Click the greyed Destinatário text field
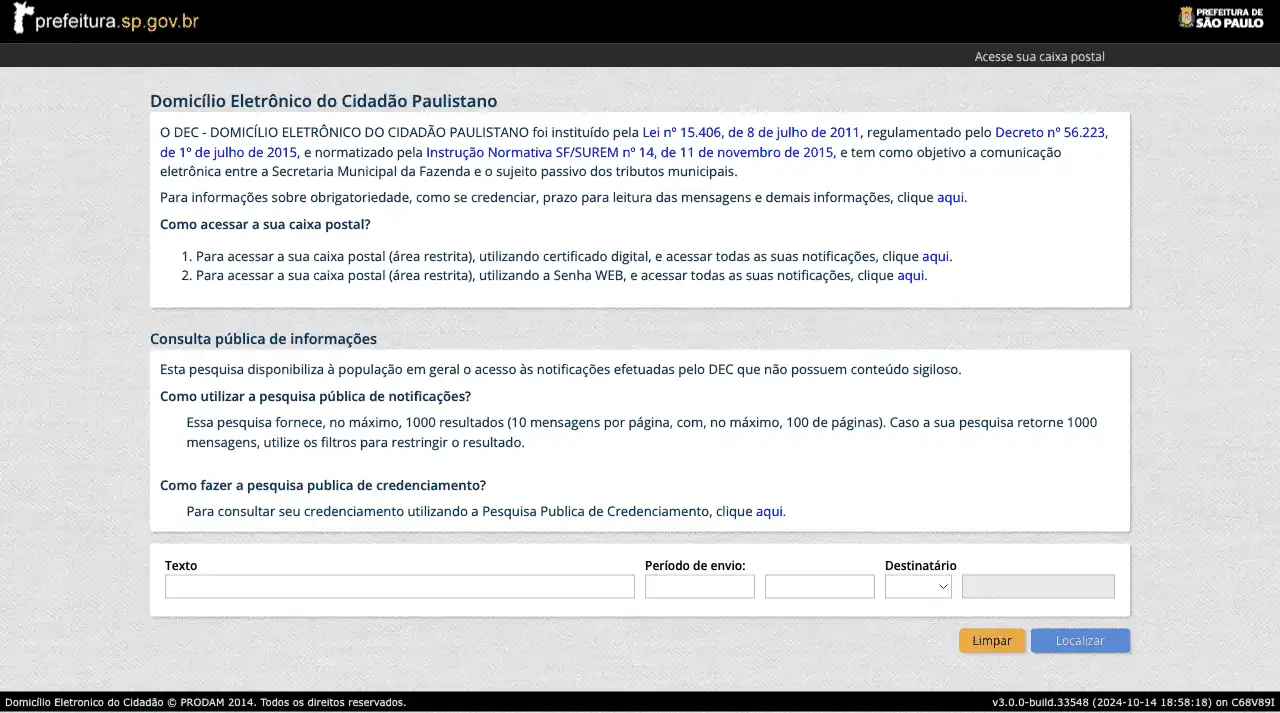 coord(1038,587)
